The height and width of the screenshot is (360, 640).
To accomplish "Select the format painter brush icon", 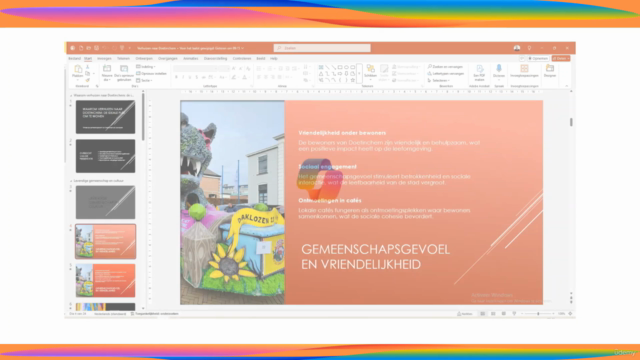I will [88, 80].
